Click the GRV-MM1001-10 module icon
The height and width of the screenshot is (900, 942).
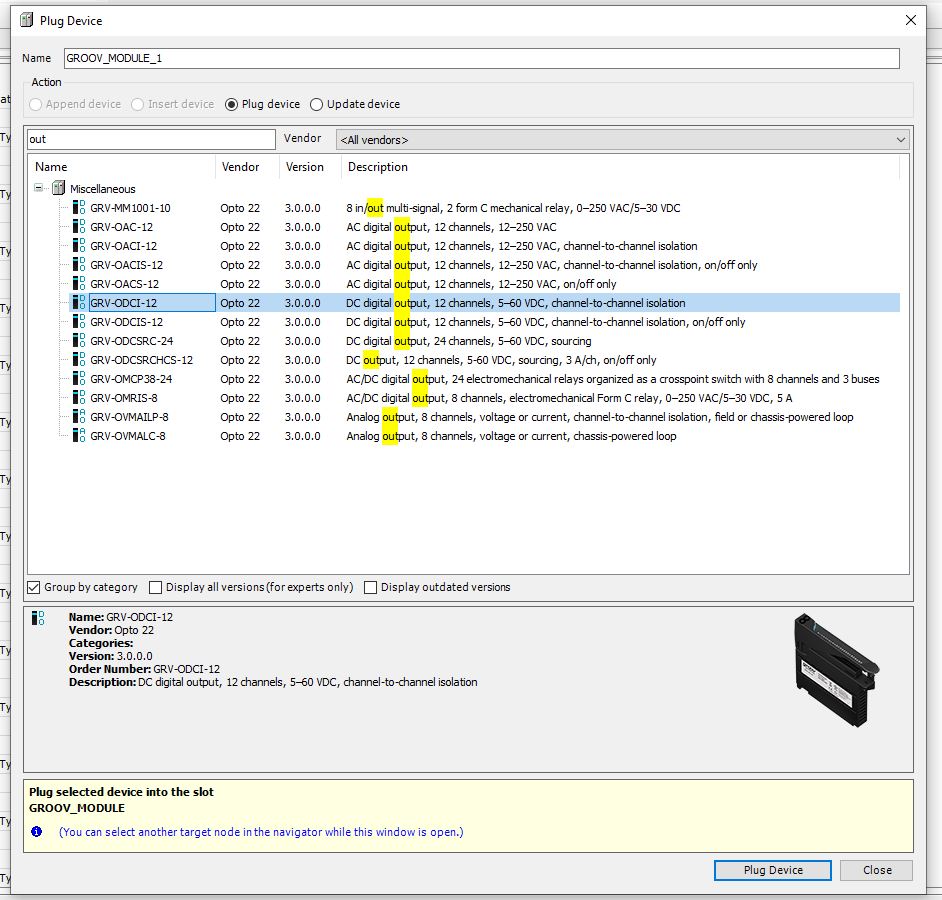[x=79, y=207]
